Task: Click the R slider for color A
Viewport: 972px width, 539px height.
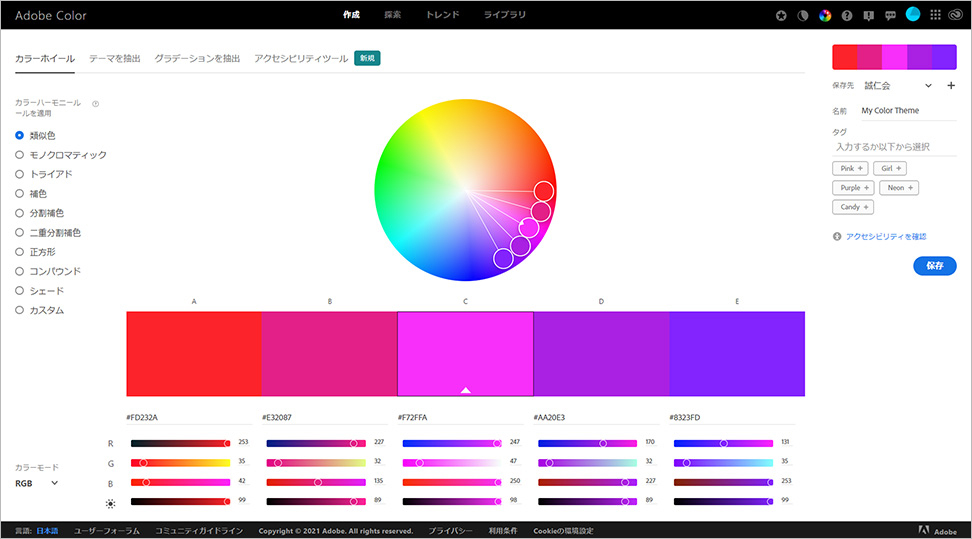Action: (180, 443)
